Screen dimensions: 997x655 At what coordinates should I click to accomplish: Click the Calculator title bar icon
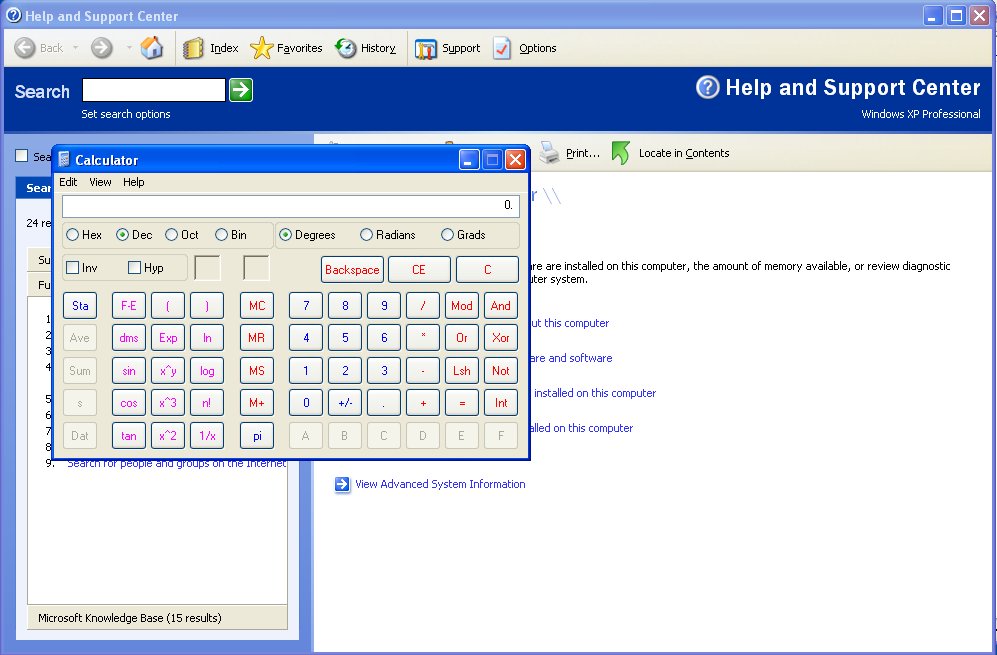64,160
